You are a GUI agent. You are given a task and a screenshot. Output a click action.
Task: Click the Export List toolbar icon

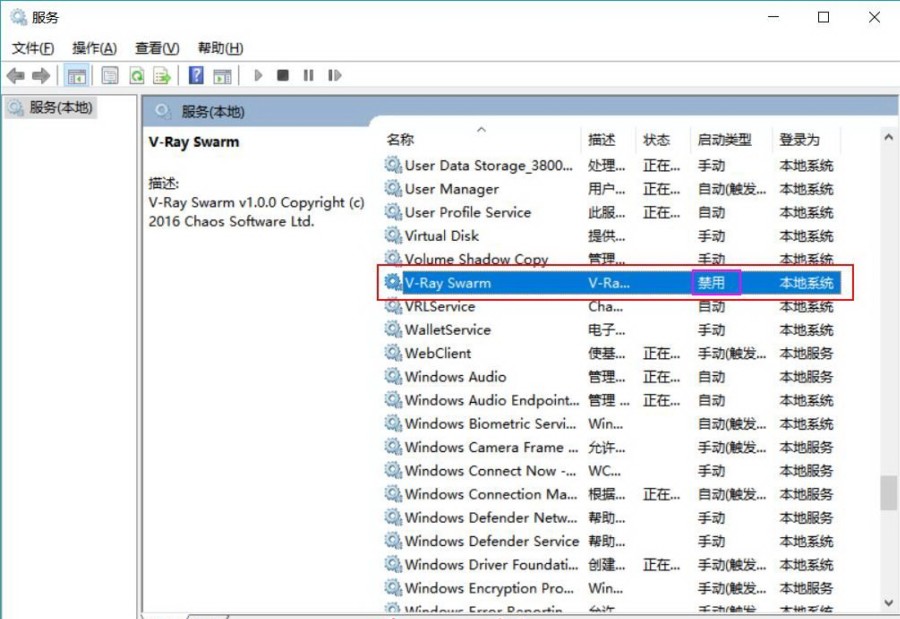tap(162, 75)
